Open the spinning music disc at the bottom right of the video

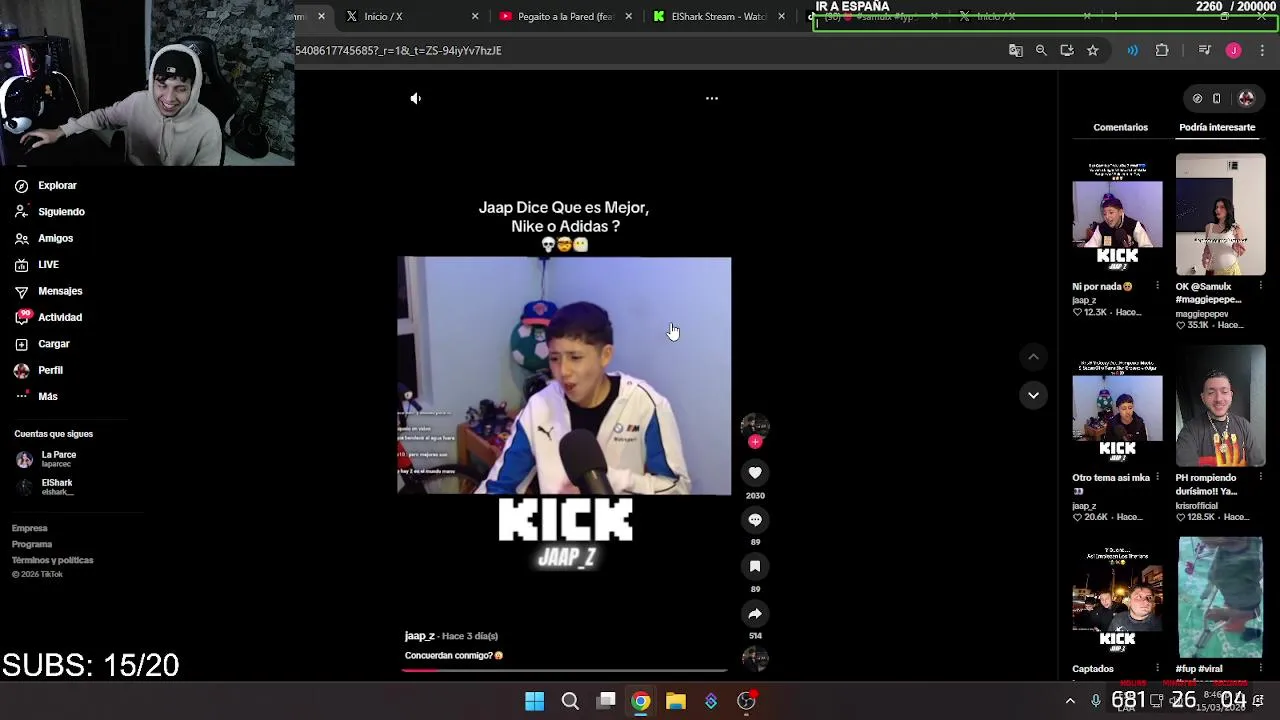[x=755, y=658]
